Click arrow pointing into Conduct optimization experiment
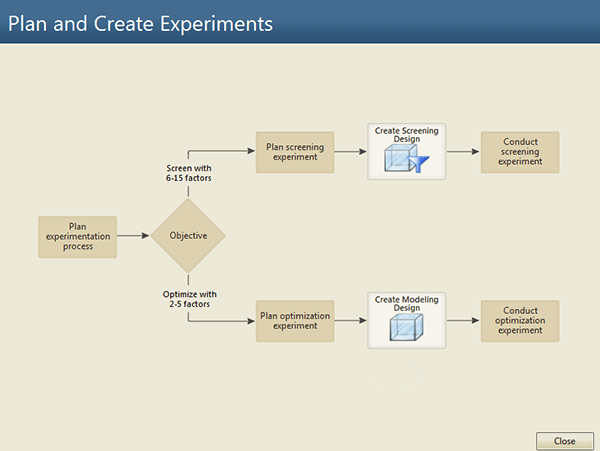 click(x=462, y=321)
